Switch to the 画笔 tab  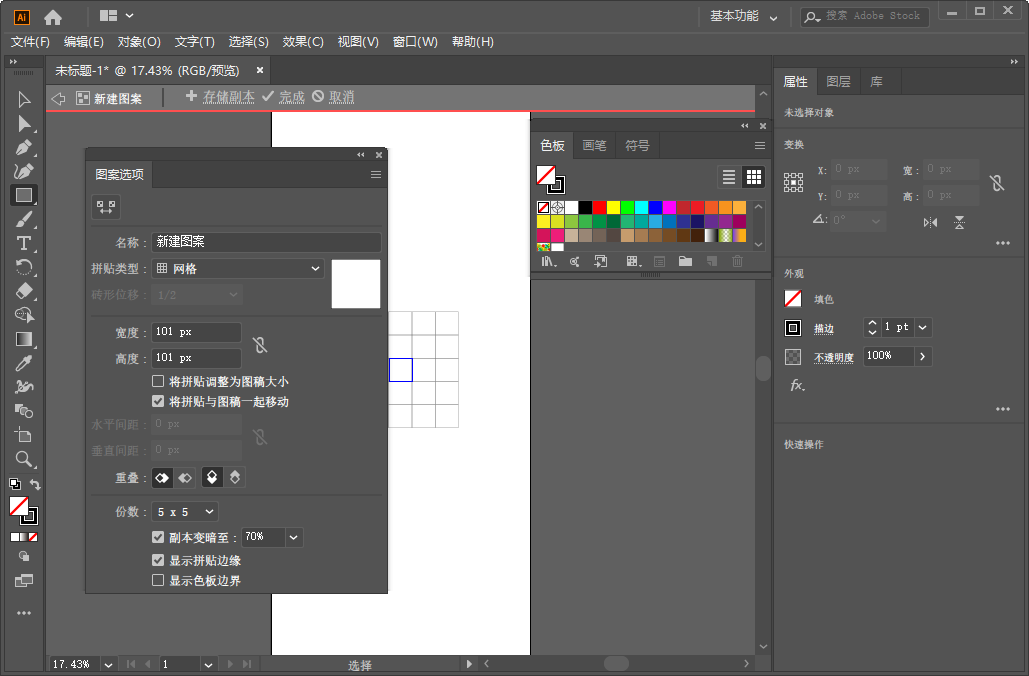[594, 145]
